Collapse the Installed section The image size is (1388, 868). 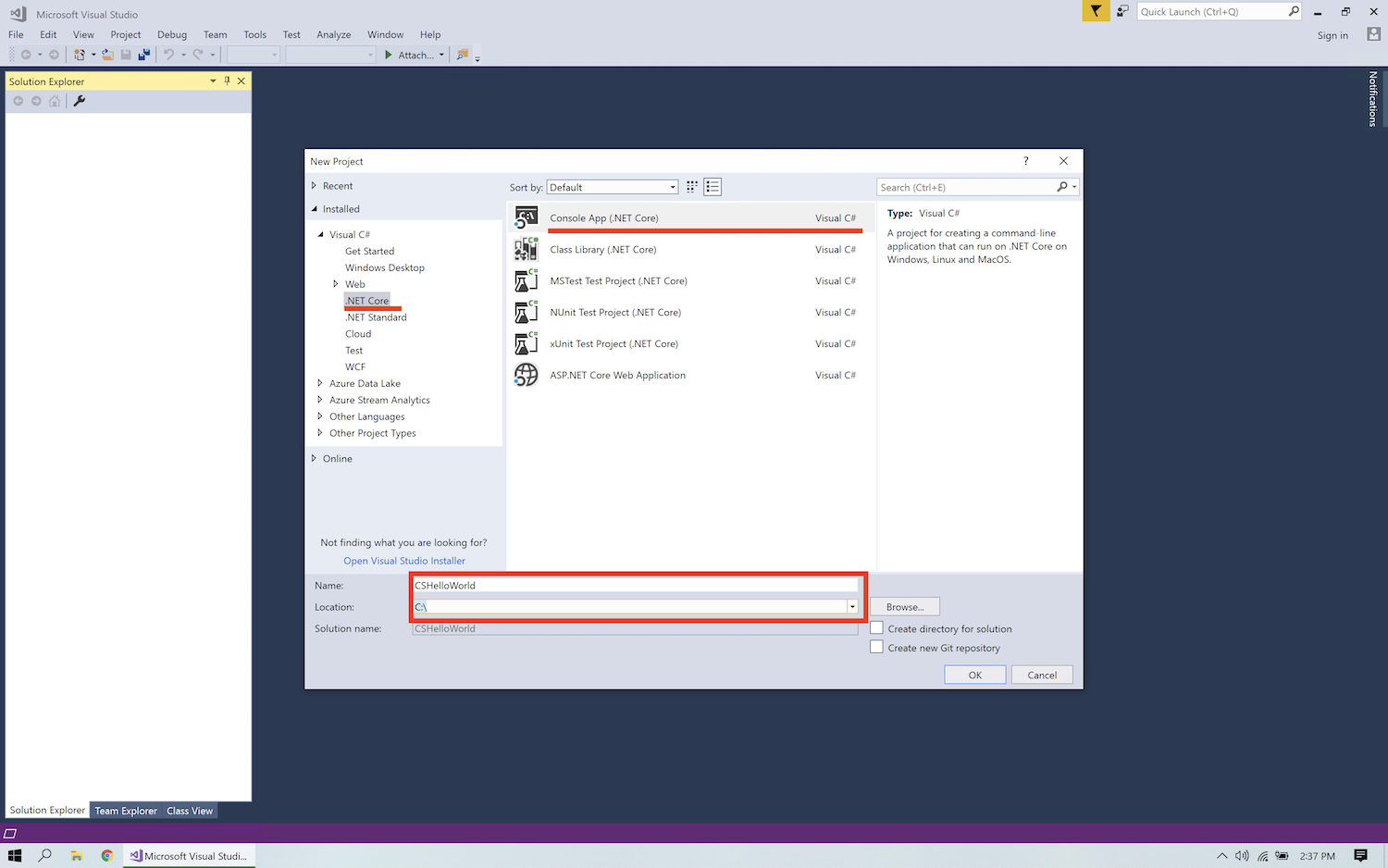point(315,209)
